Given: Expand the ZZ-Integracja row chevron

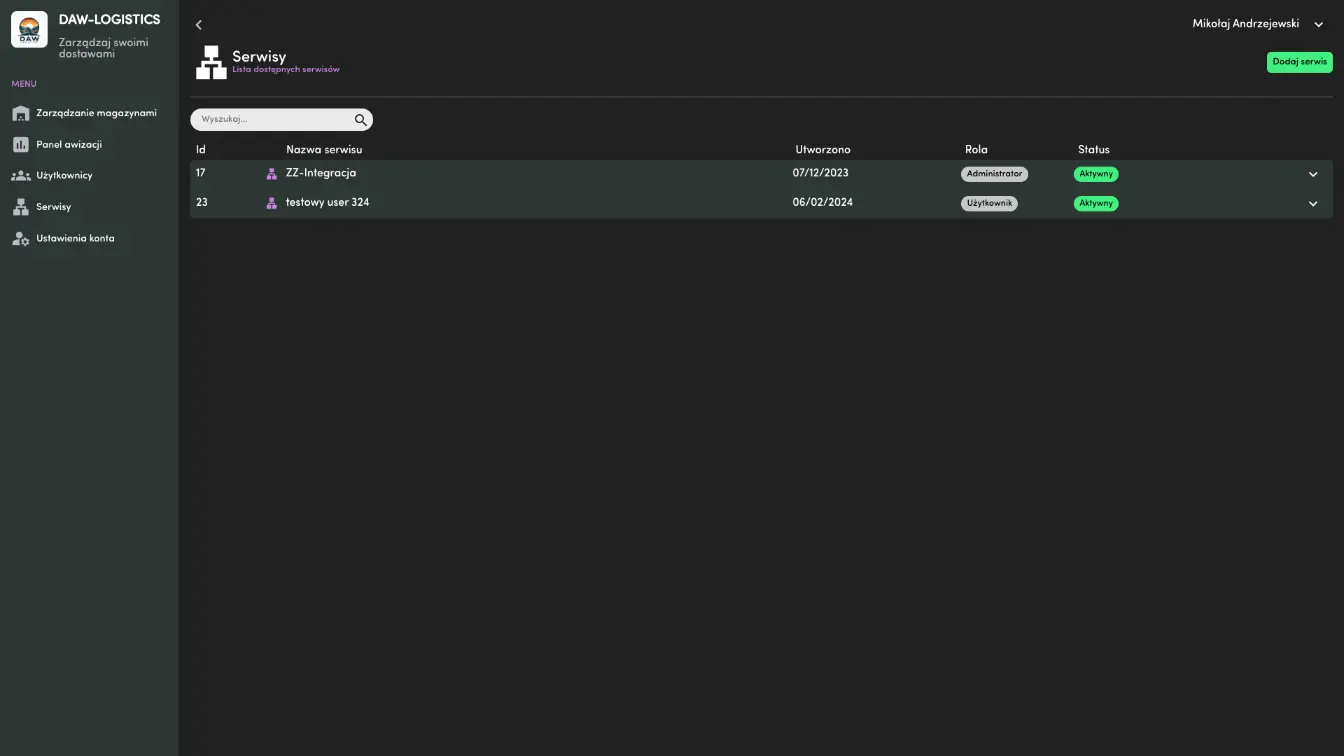Looking at the screenshot, I should click(x=1313, y=174).
